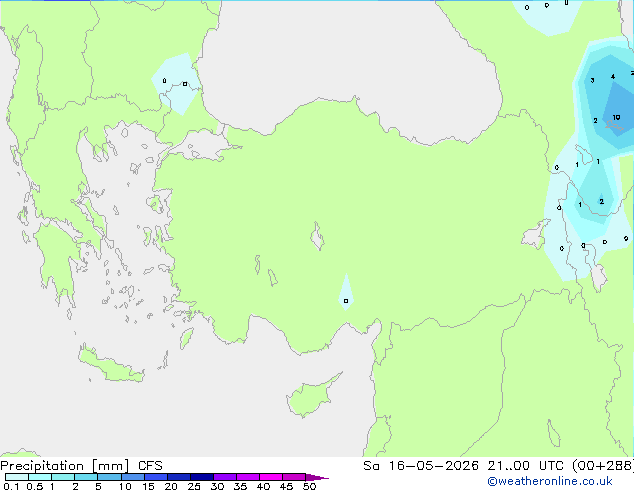Screen dimensions: 634x490
Task: Click the 'Precipitation [mm] CFS' title text
Action: [81, 466]
